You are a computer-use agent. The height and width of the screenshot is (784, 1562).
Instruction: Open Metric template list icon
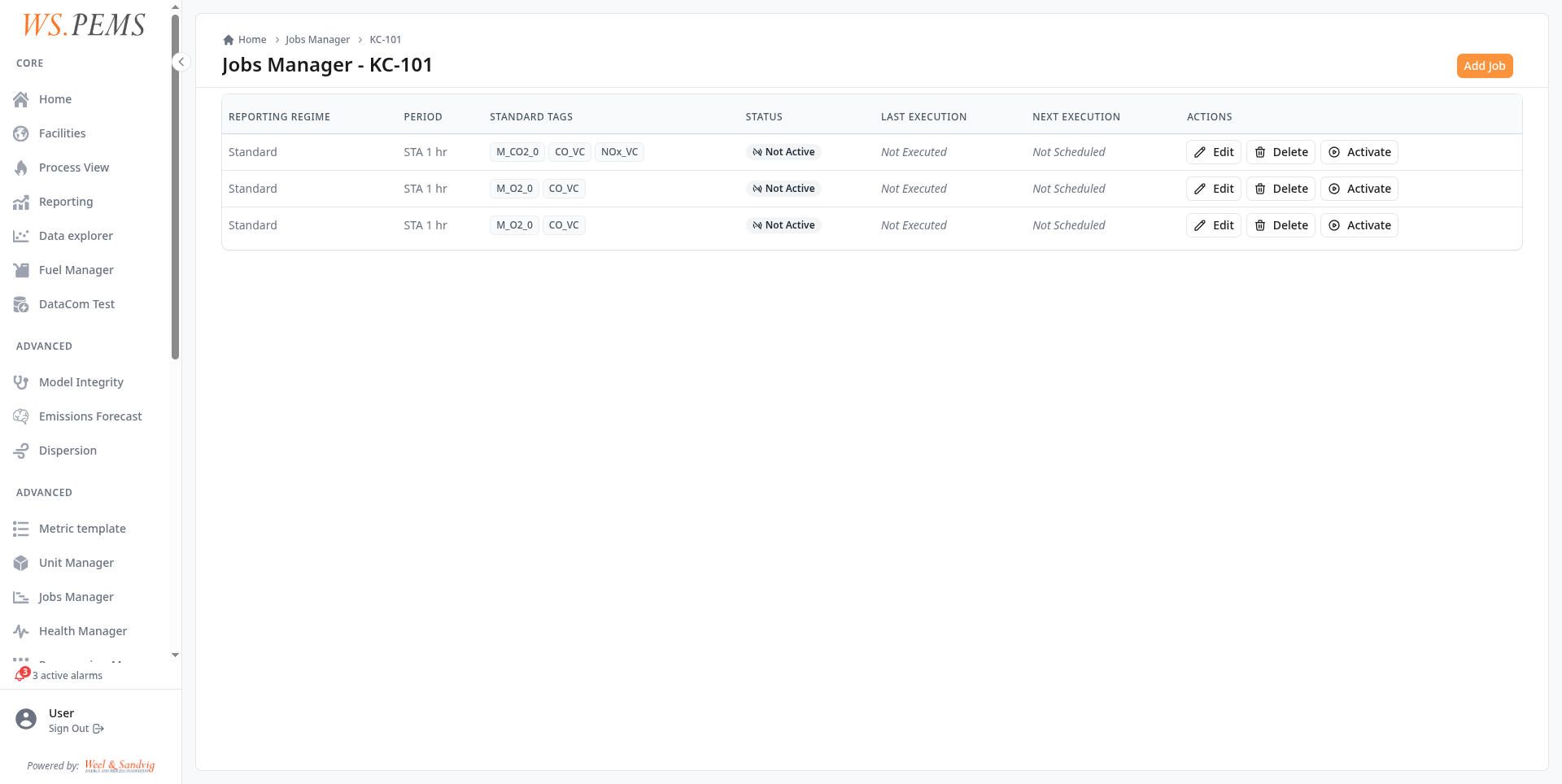click(x=21, y=529)
